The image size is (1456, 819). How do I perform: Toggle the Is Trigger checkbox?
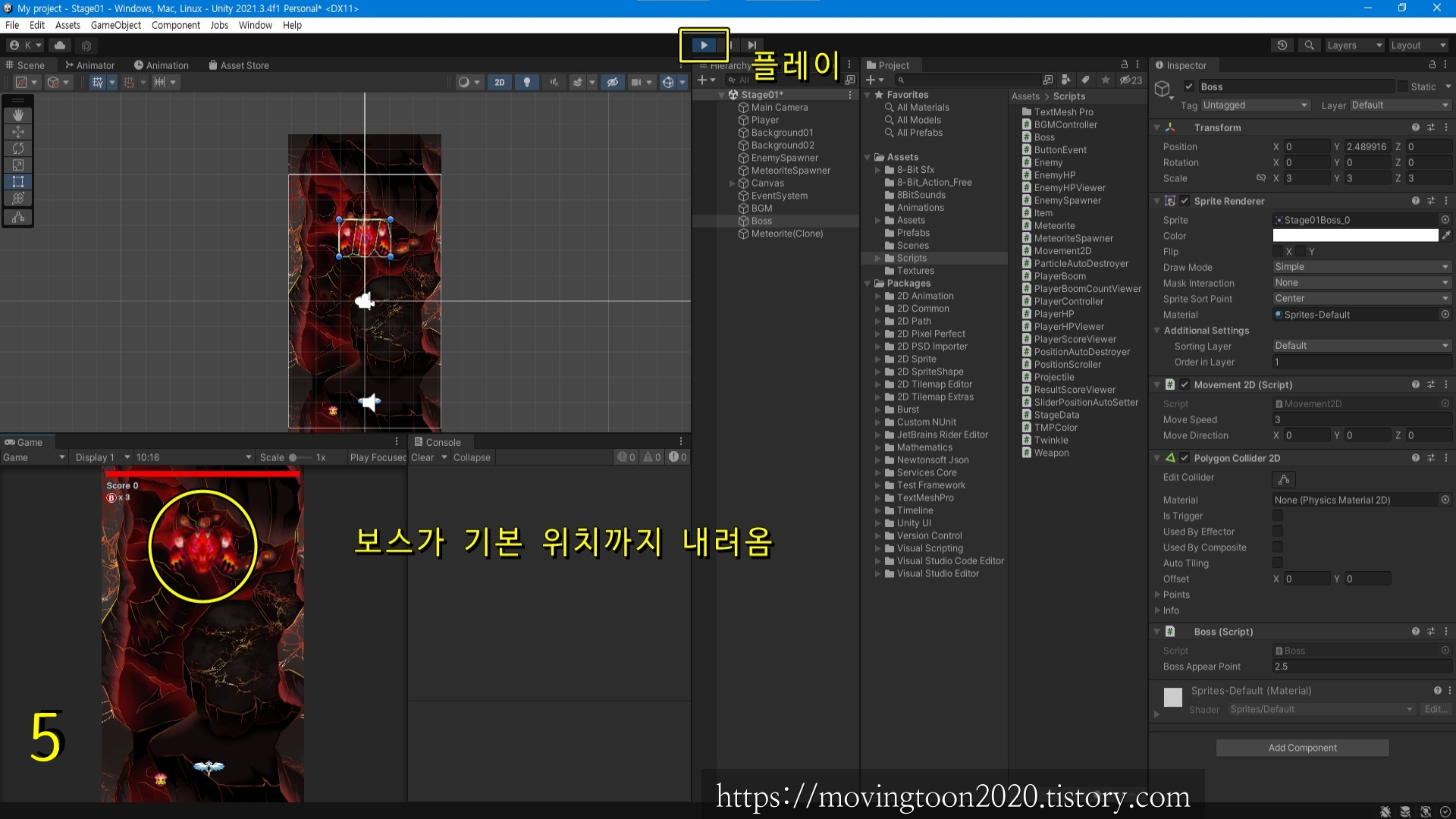pyautogui.click(x=1278, y=516)
